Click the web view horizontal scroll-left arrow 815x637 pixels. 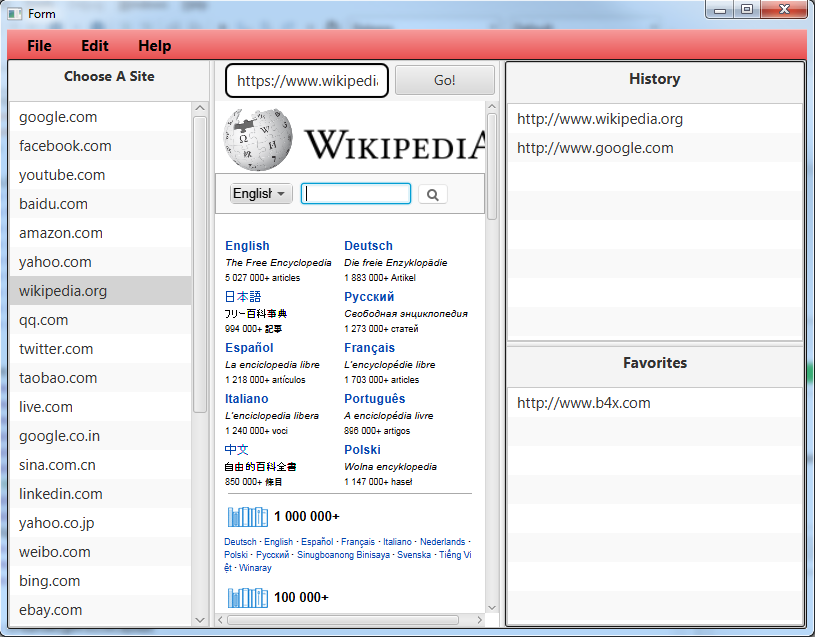pyautogui.click(x=221, y=619)
